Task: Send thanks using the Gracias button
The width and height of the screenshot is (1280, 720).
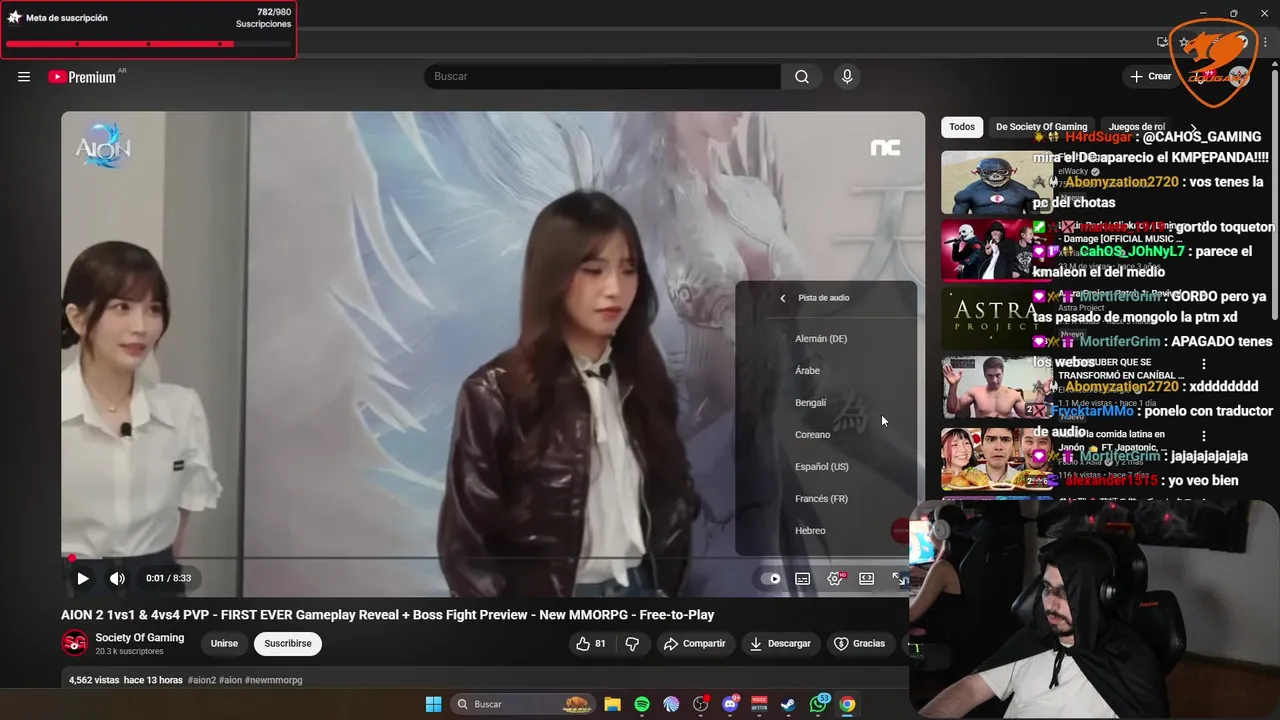Action: [860, 644]
